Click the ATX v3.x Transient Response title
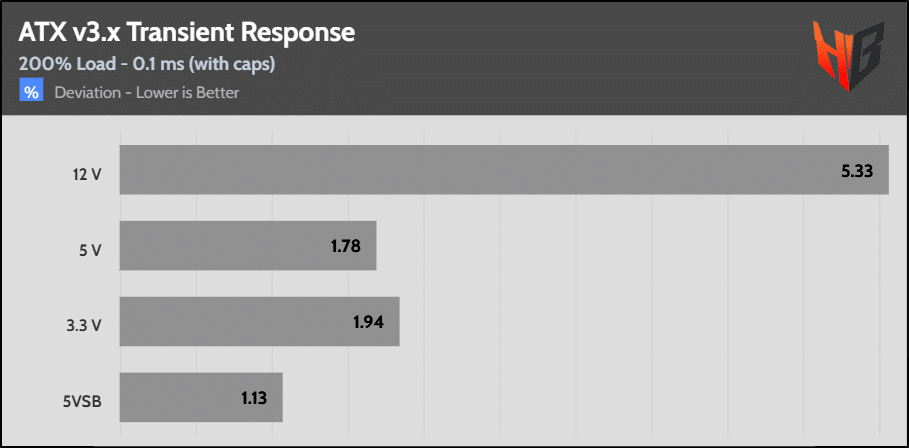 pyautogui.click(x=187, y=33)
